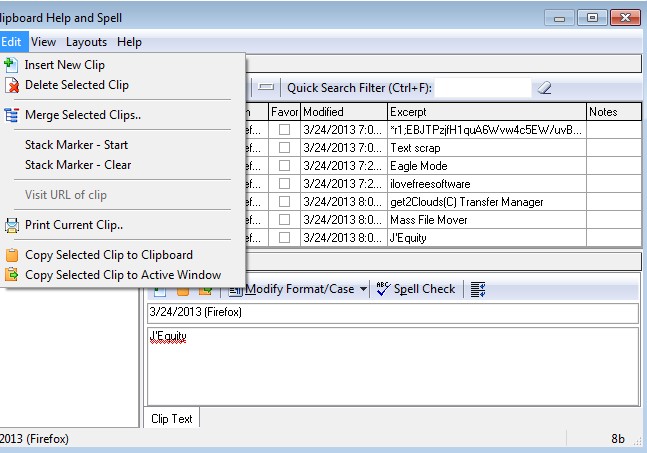This screenshot has height=453, width=647.
Task: Clear the search filter with eraser icon
Action: (x=544, y=88)
